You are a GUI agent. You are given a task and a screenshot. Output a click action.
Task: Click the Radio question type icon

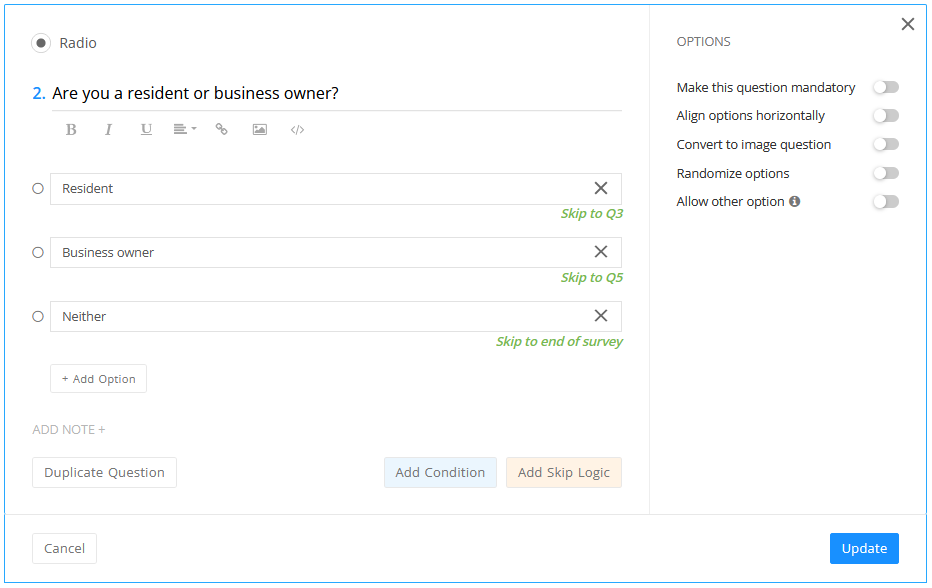tap(41, 43)
